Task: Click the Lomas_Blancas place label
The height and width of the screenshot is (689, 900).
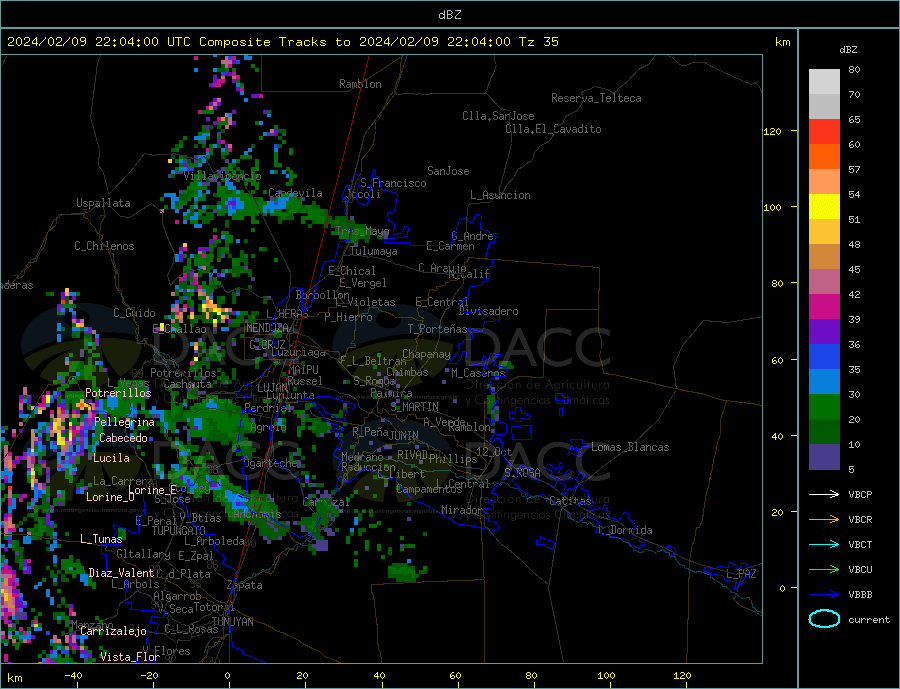Action: pos(630,447)
